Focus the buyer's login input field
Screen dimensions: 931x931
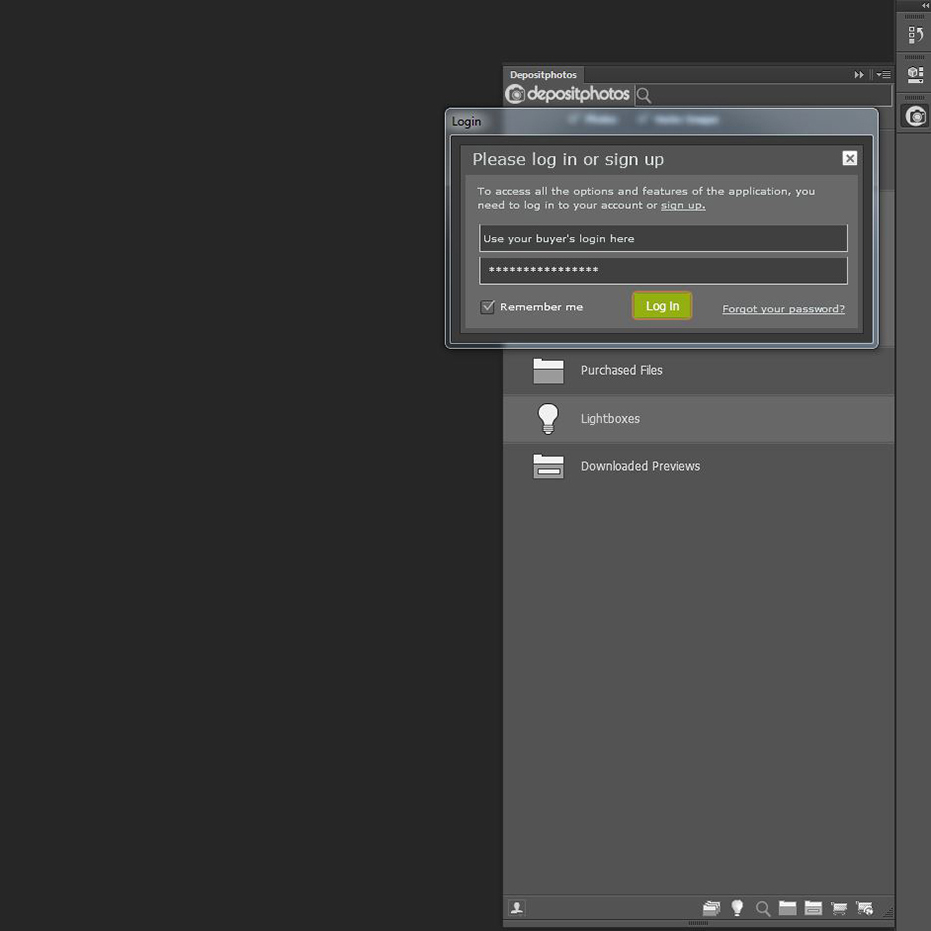[x=663, y=238]
